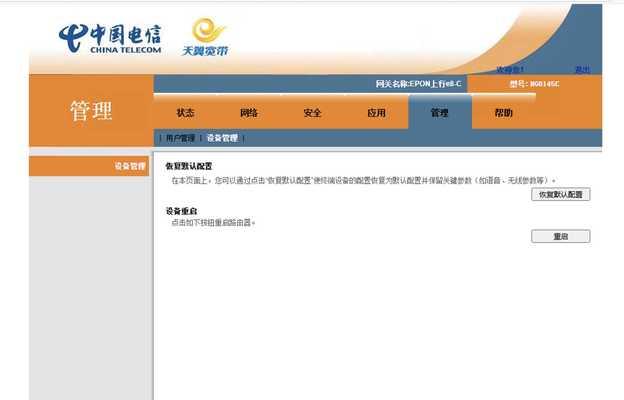The width and height of the screenshot is (624, 400).
Task: Click the 重启 button
Action: 561,236
